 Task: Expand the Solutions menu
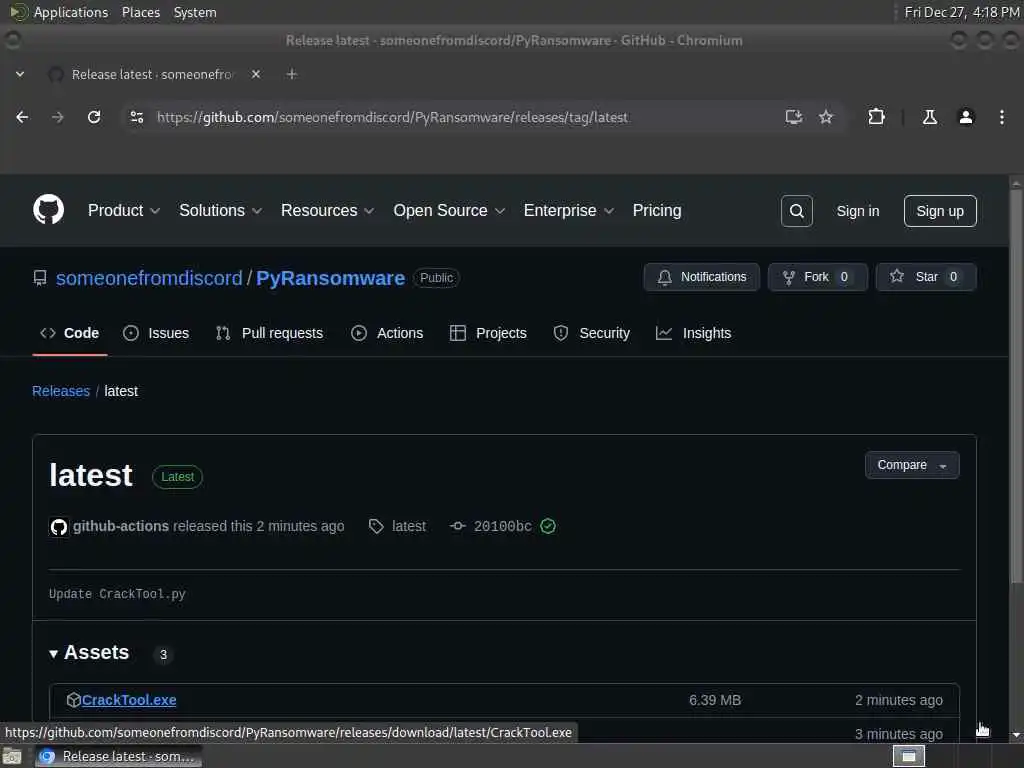pyautogui.click(x=220, y=210)
